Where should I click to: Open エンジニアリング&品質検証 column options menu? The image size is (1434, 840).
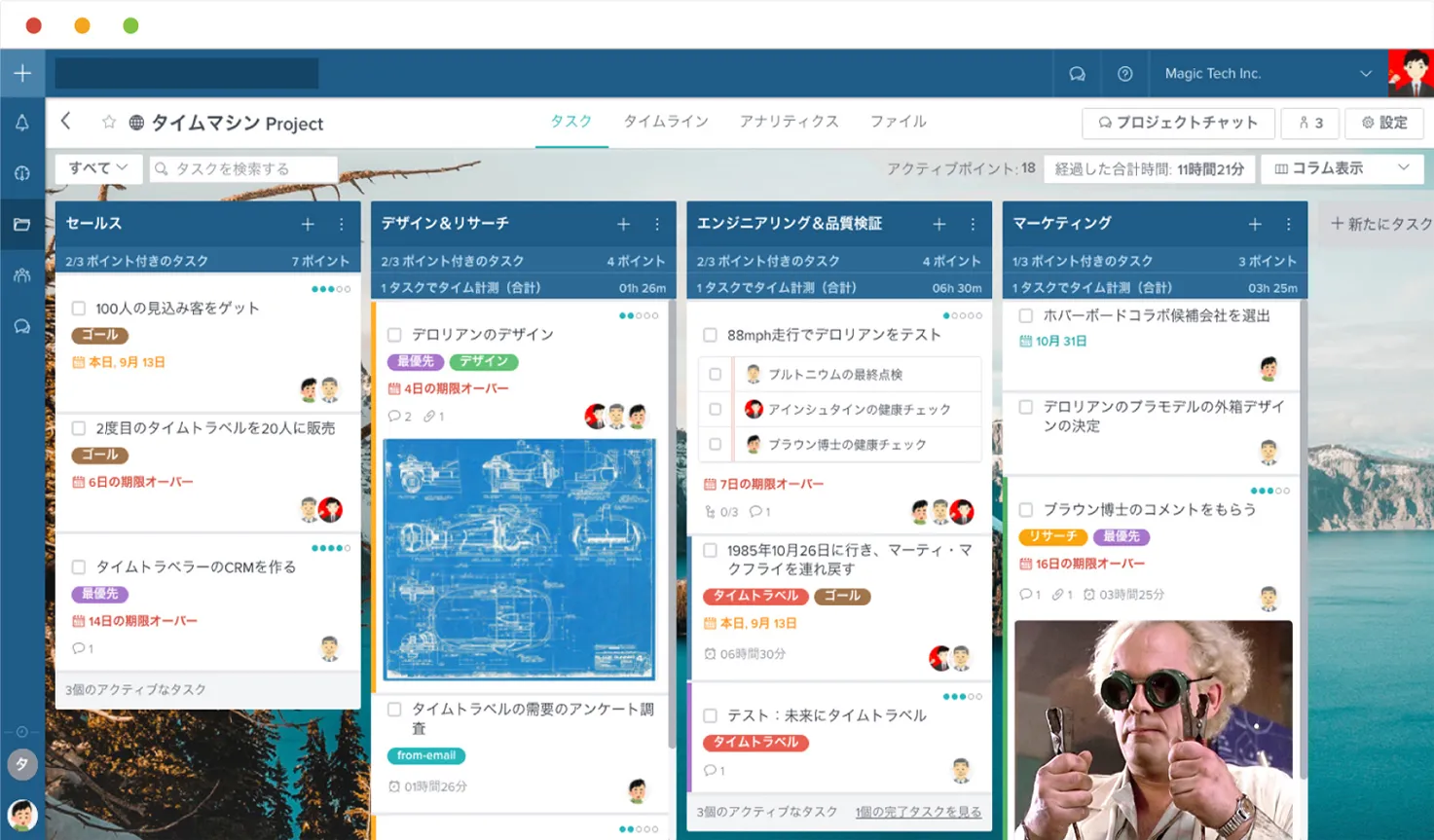[x=973, y=224]
